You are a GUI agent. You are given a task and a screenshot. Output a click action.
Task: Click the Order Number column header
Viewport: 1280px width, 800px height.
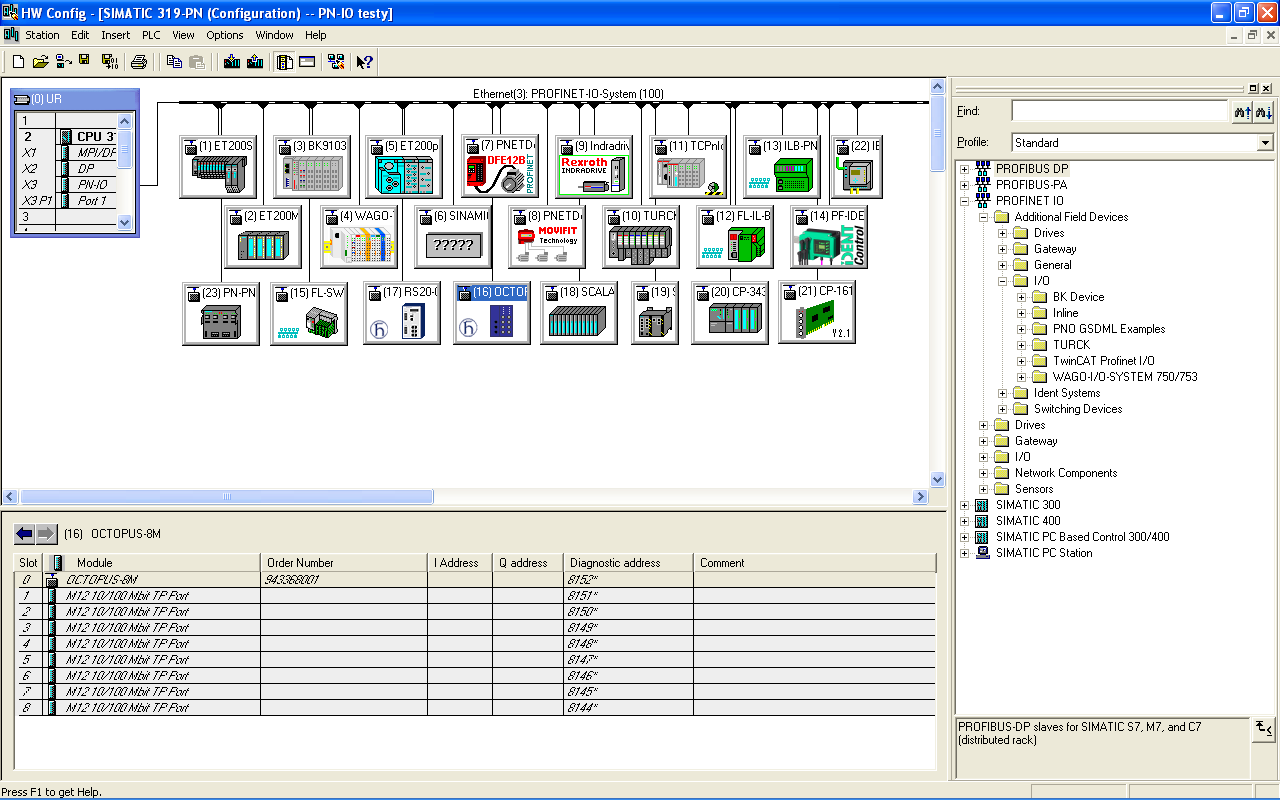344,563
